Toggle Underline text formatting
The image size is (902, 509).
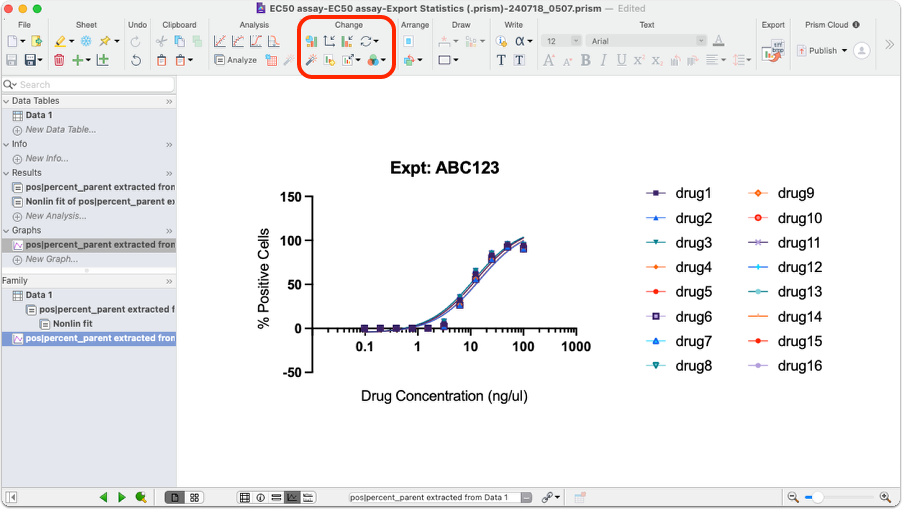click(x=621, y=60)
